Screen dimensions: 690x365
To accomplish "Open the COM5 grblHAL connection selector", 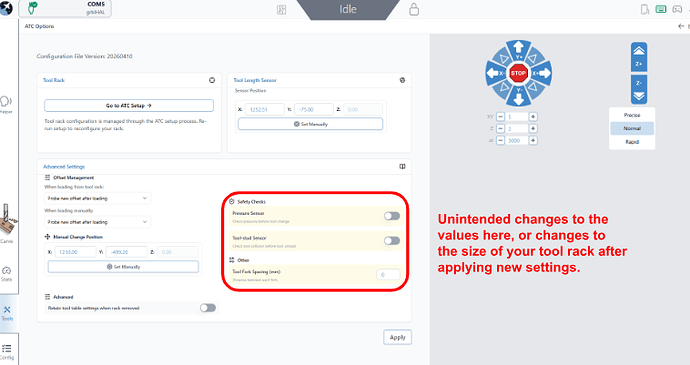I will (65, 8).
